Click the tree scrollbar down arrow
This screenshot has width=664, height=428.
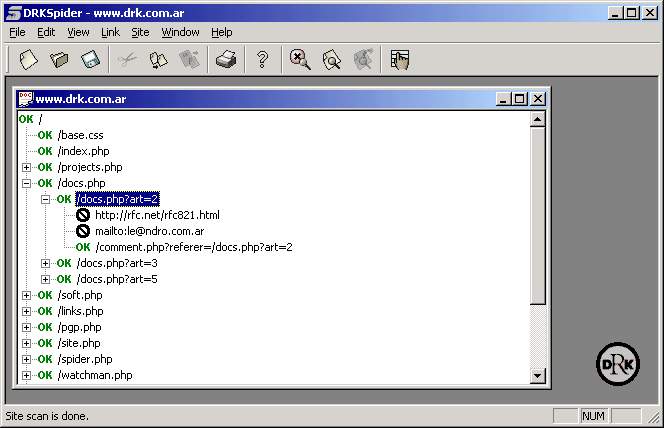click(x=537, y=375)
